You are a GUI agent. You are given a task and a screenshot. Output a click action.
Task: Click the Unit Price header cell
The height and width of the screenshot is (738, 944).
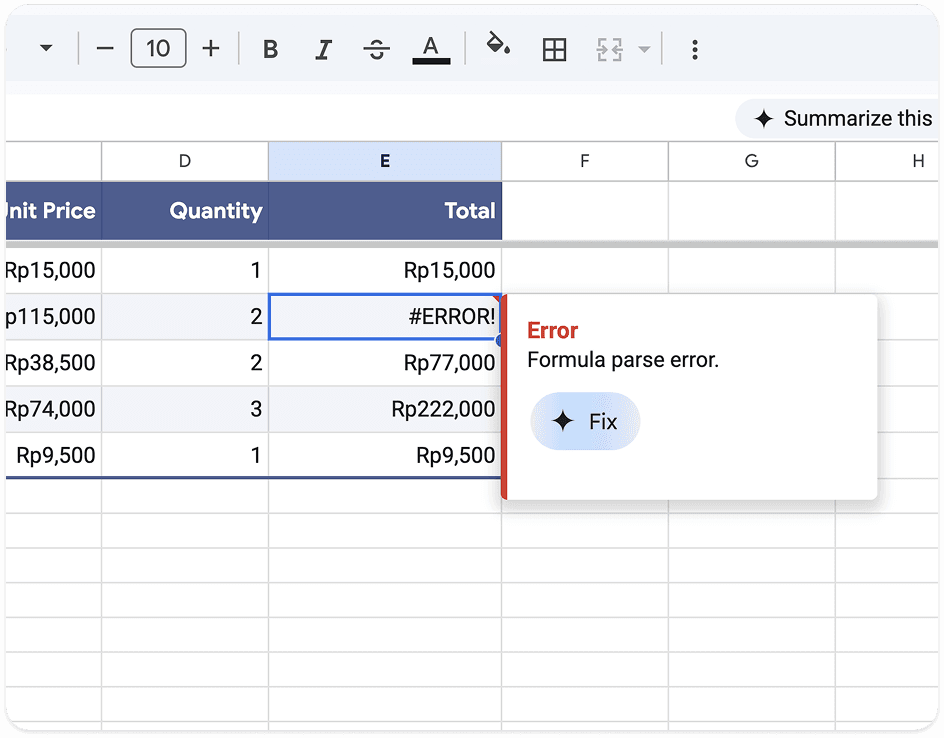click(54, 211)
